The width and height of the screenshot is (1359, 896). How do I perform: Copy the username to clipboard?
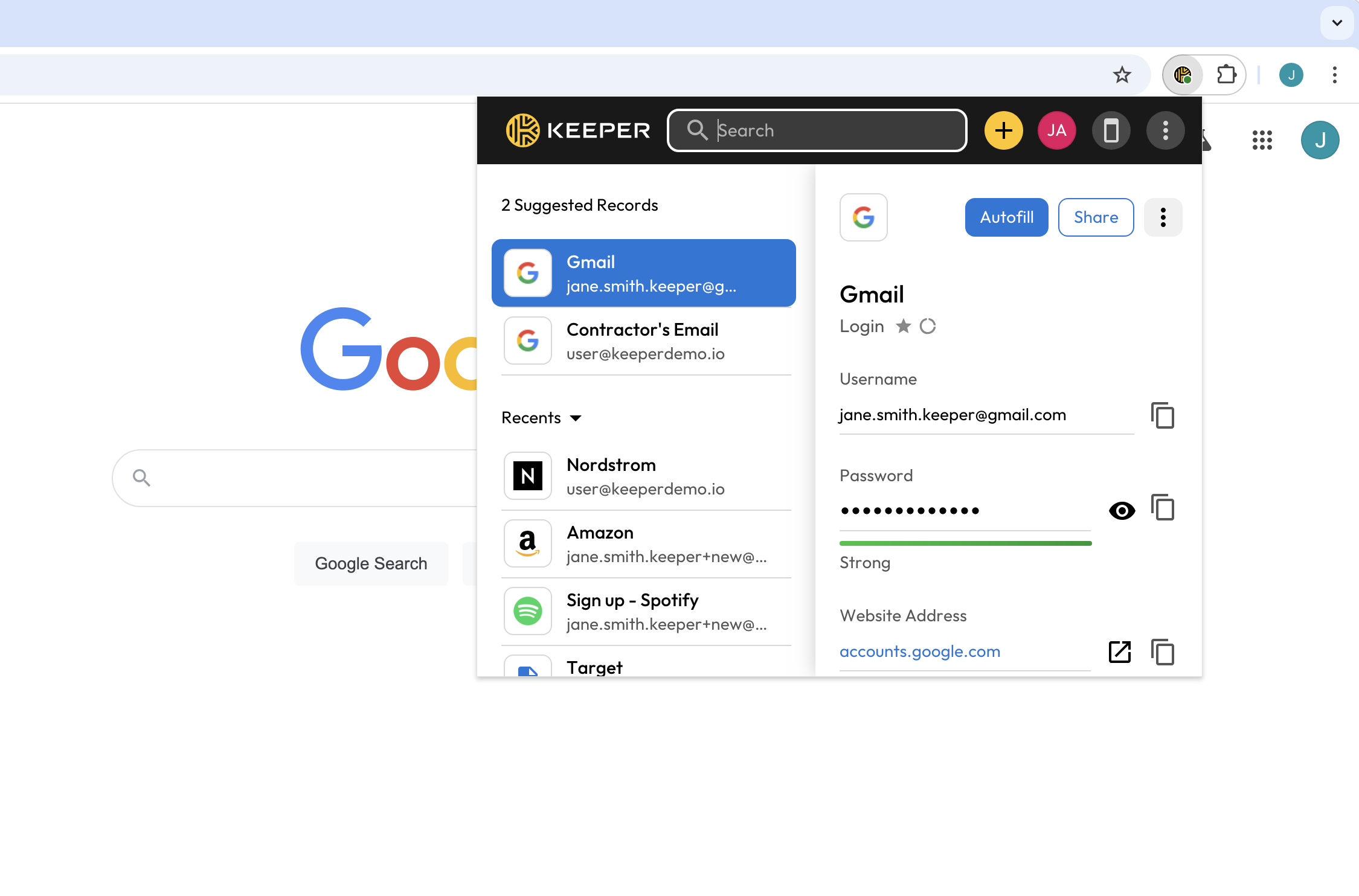tap(1162, 415)
